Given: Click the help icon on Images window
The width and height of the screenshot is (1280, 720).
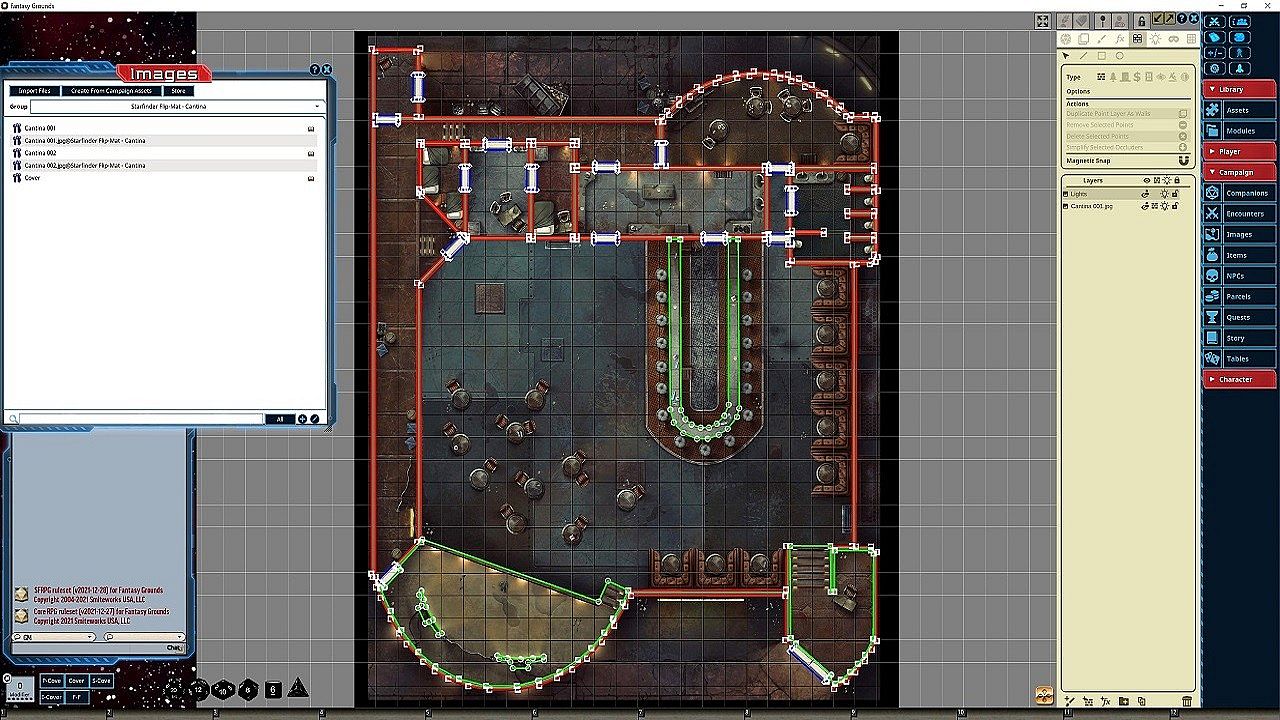Looking at the screenshot, I should click(x=315, y=70).
